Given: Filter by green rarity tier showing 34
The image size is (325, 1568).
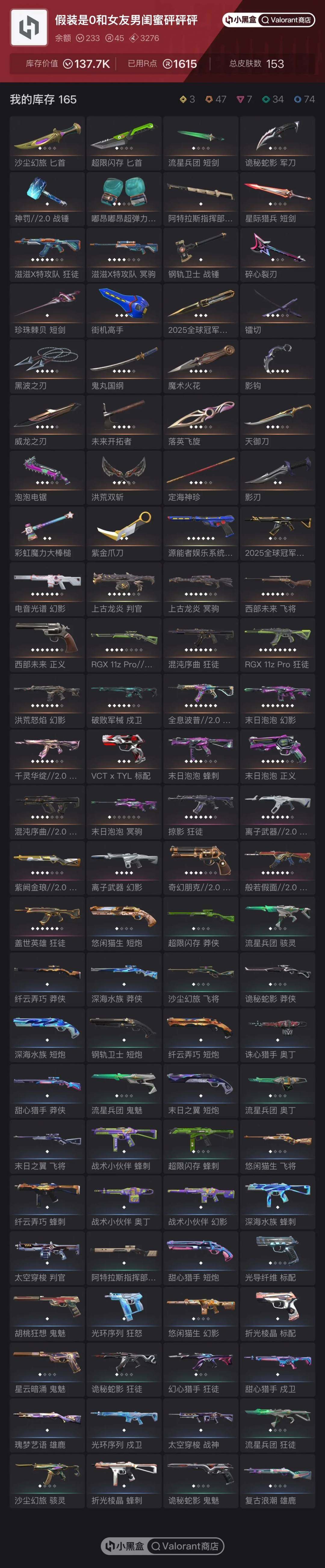Looking at the screenshot, I should coord(273,99).
